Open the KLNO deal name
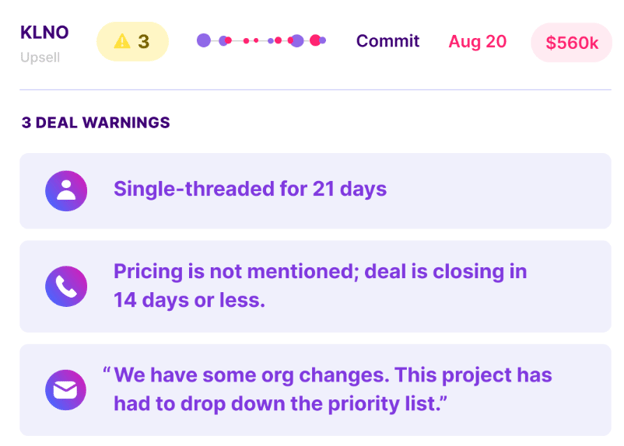Screen dimensions: 624x446 coord(44,33)
